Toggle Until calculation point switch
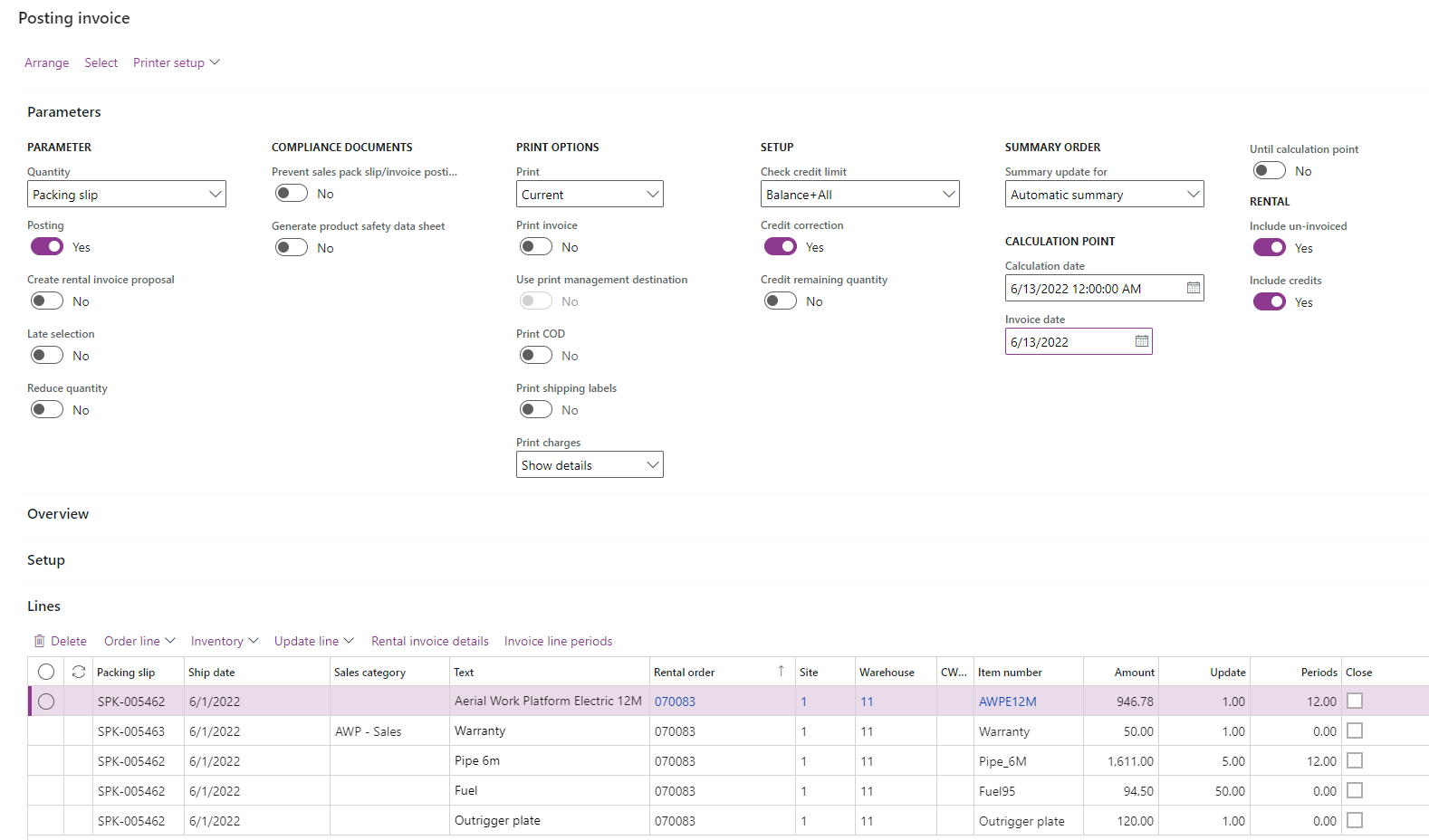The height and width of the screenshot is (840, 1429). point(1270,170)
